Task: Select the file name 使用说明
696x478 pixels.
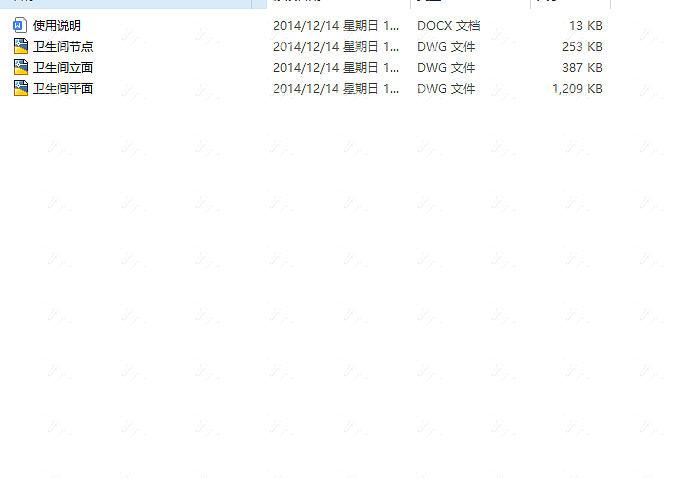Action: pos(57,26)
